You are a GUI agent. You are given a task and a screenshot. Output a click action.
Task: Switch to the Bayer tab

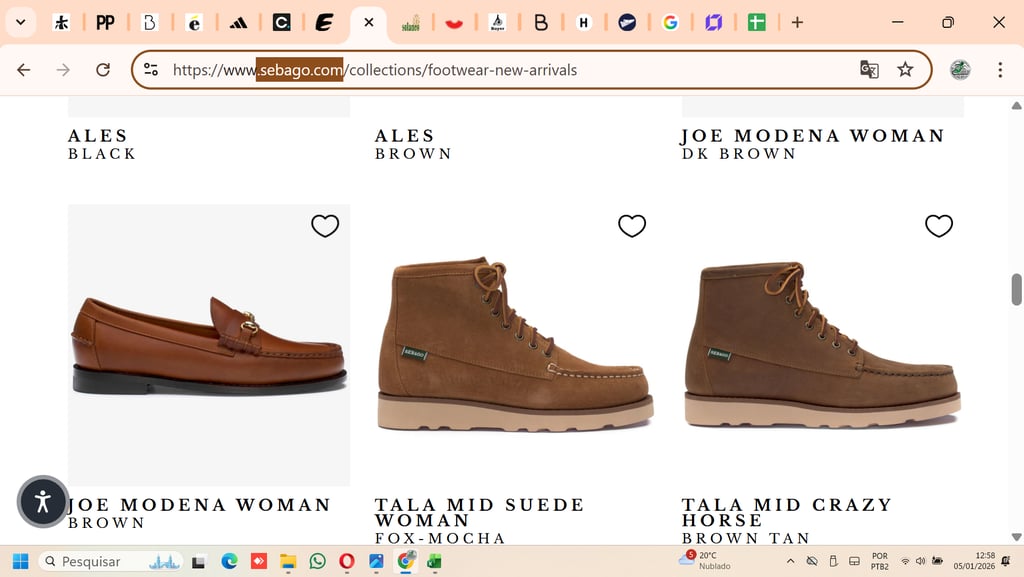click(x=498, y=23)
